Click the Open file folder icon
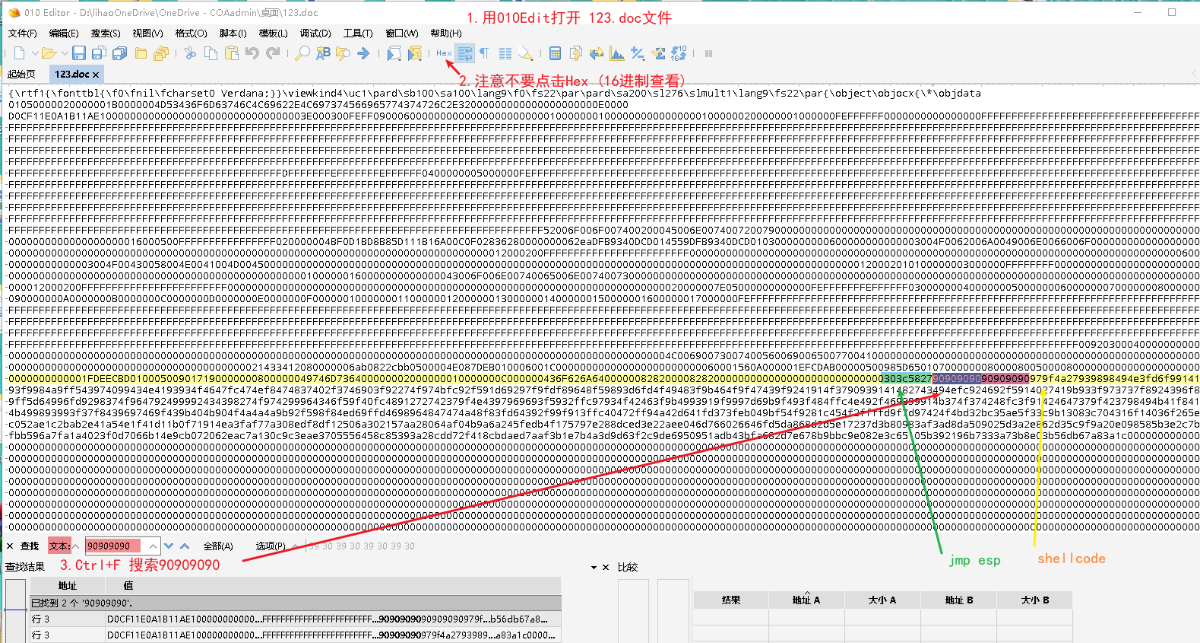This screenshot has height=643, width=1200. 48,52
